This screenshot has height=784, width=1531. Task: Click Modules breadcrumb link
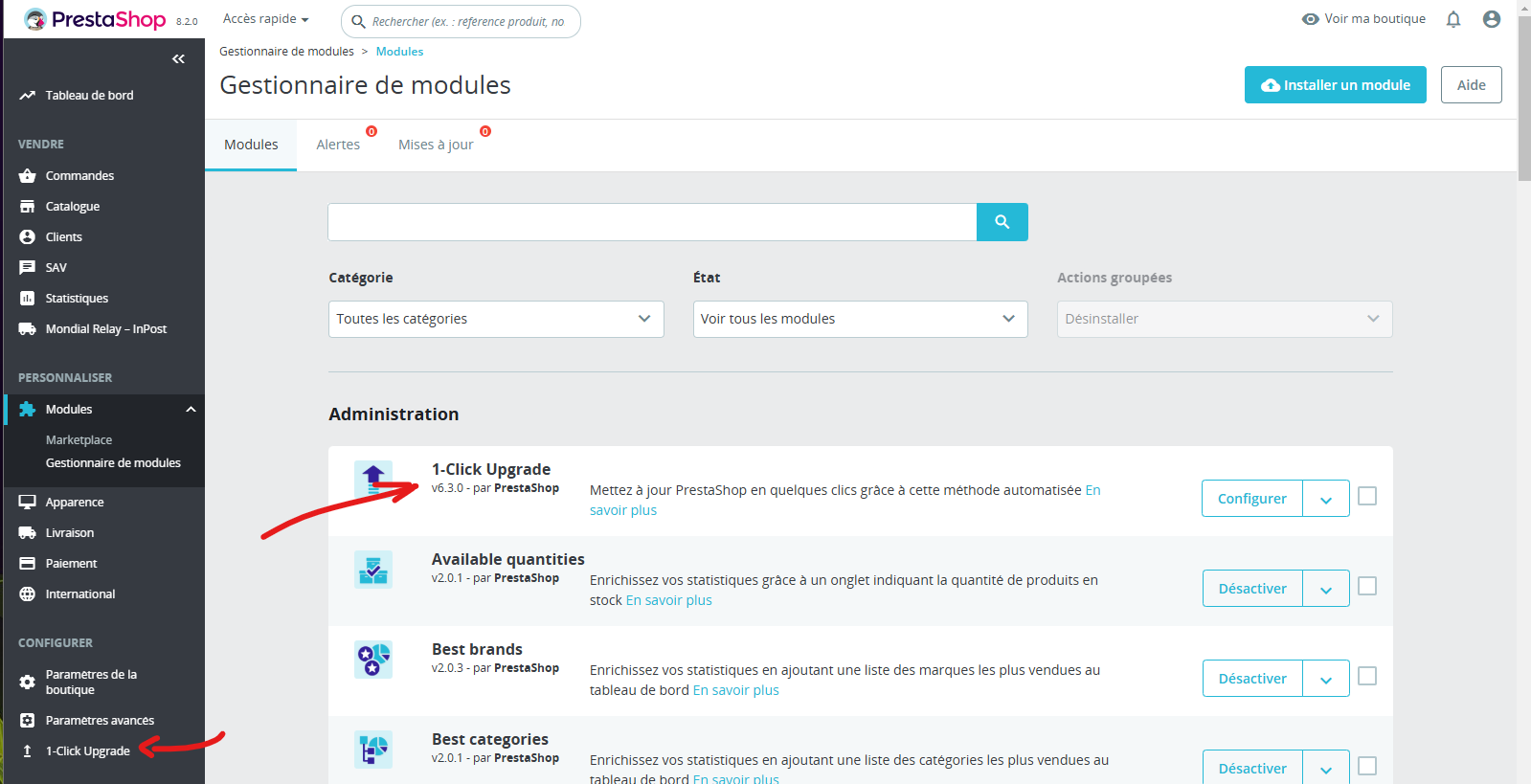[399, 52]
